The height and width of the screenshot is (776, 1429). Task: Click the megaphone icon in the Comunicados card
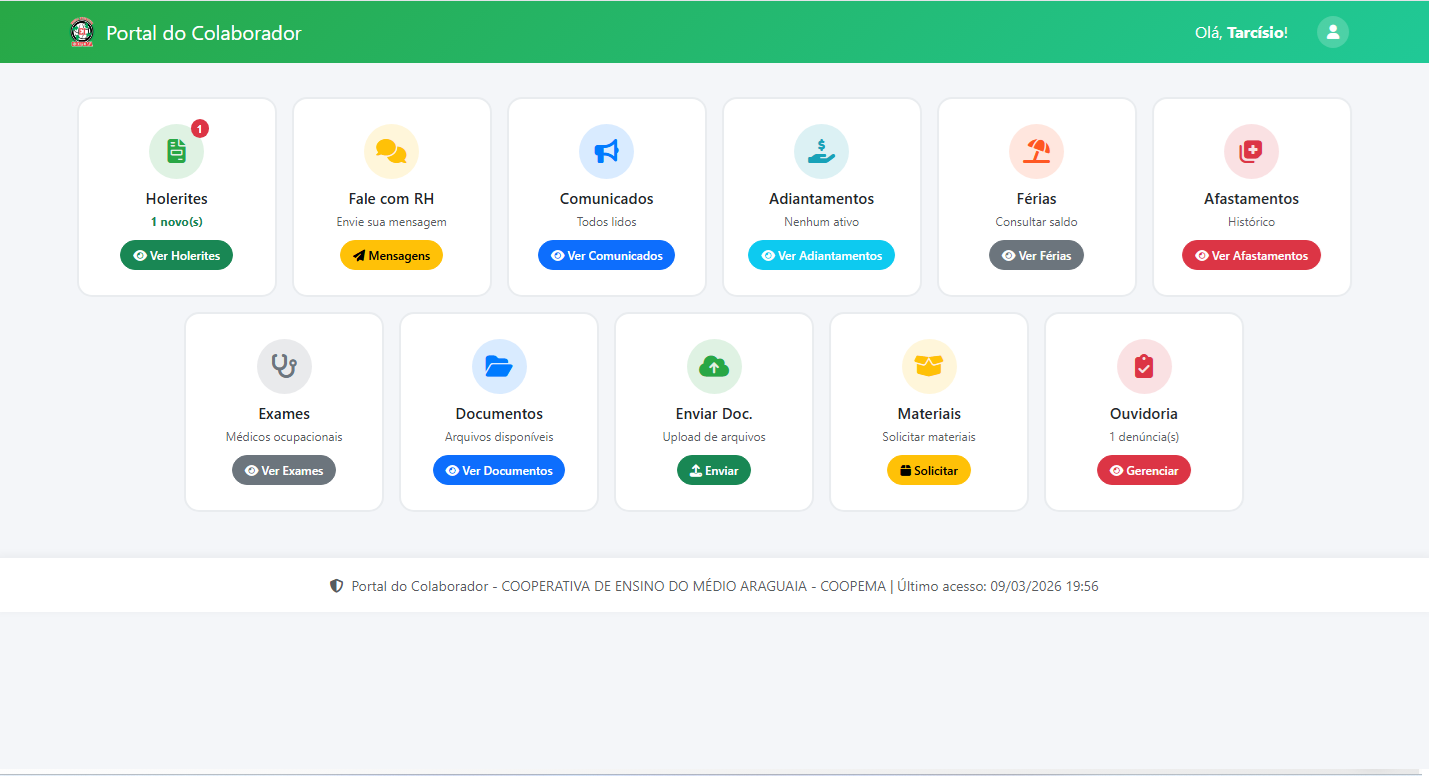(x=606, y=151)
